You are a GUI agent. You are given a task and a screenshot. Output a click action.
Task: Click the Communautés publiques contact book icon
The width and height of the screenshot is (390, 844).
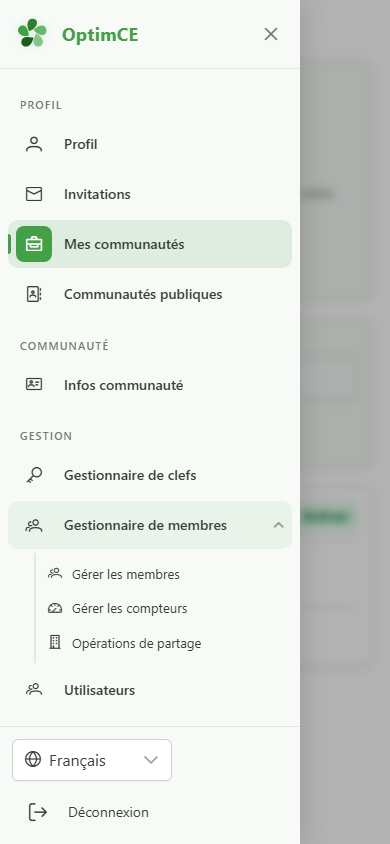(34, 294)
